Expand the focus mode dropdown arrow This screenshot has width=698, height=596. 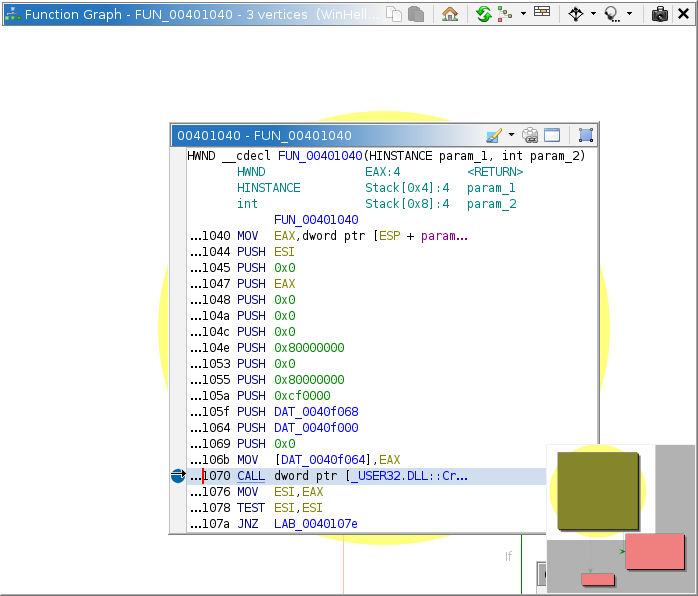[x=629, y=14]
